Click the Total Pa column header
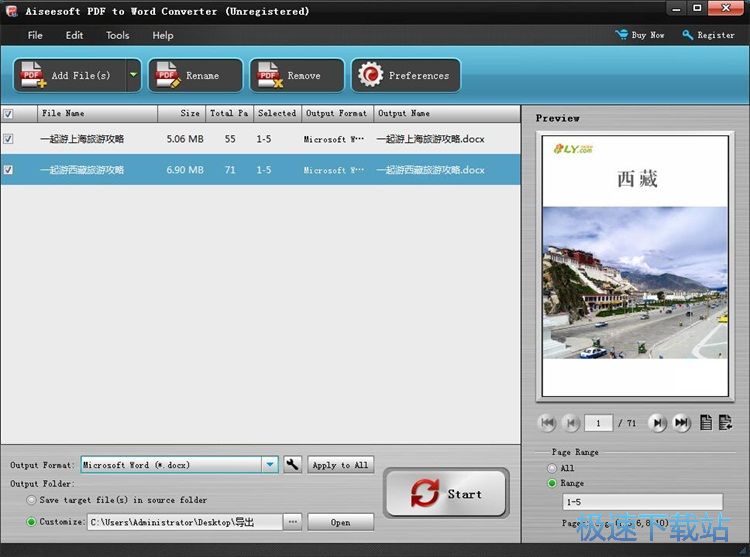The width and height of the screenshot is (750, 557). coord(229,113)
